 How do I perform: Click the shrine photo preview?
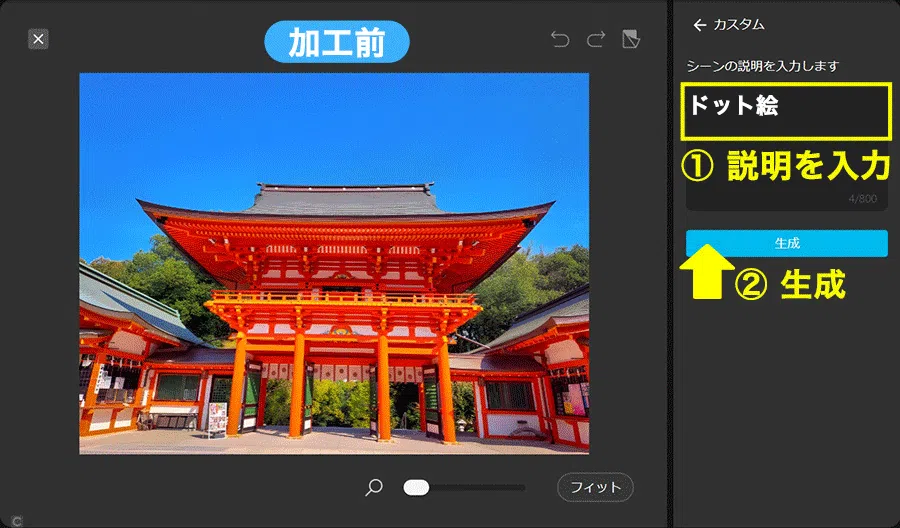pos(334,263)
